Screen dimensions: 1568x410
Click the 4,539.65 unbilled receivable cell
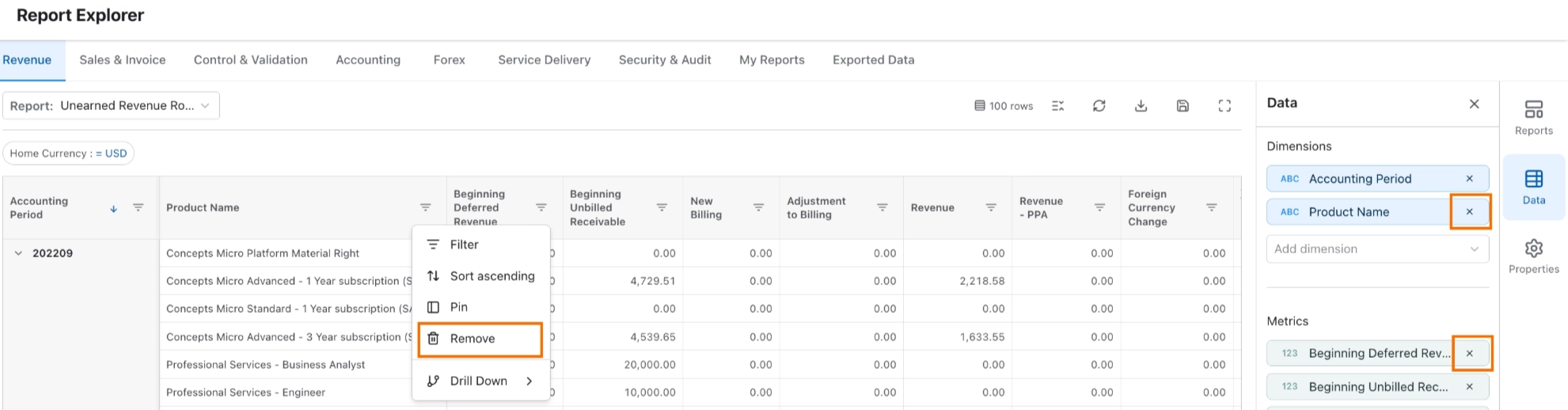click(652, 337)
